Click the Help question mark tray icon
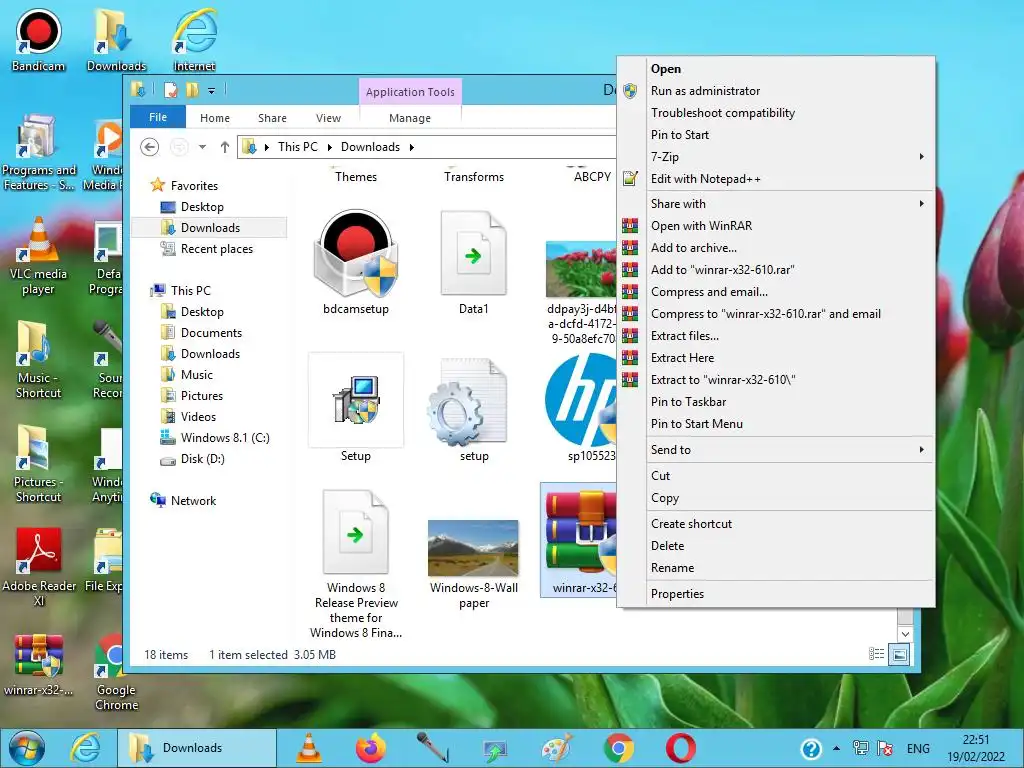Image resolution: width=1024 pixels, height=768 pixels. pyautogui.click(x=810, y=748)
